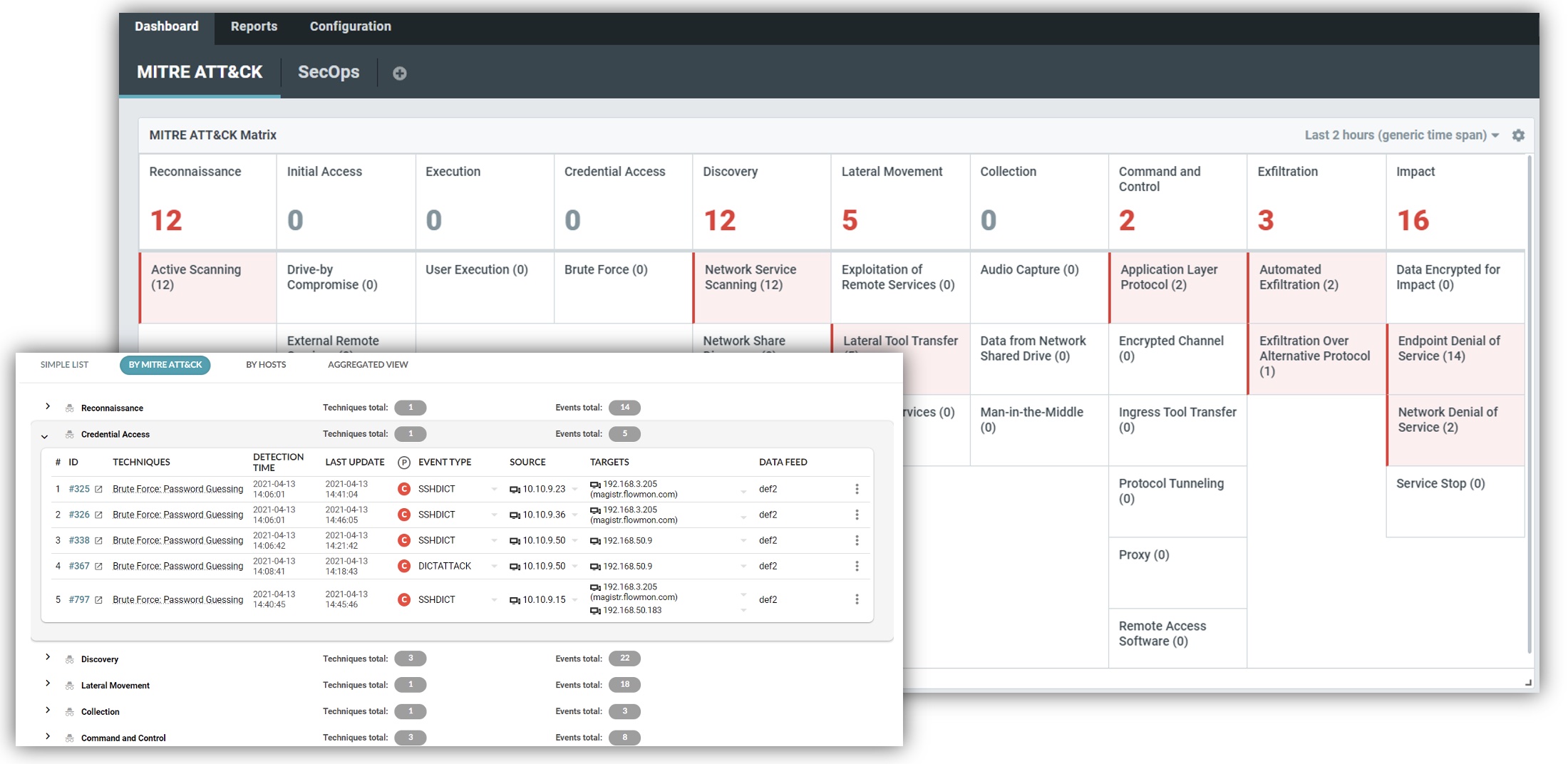Click the Network Service Scanning (12) technique cell
This screenshot has width=1568, height=764.
tap(761, 285)
